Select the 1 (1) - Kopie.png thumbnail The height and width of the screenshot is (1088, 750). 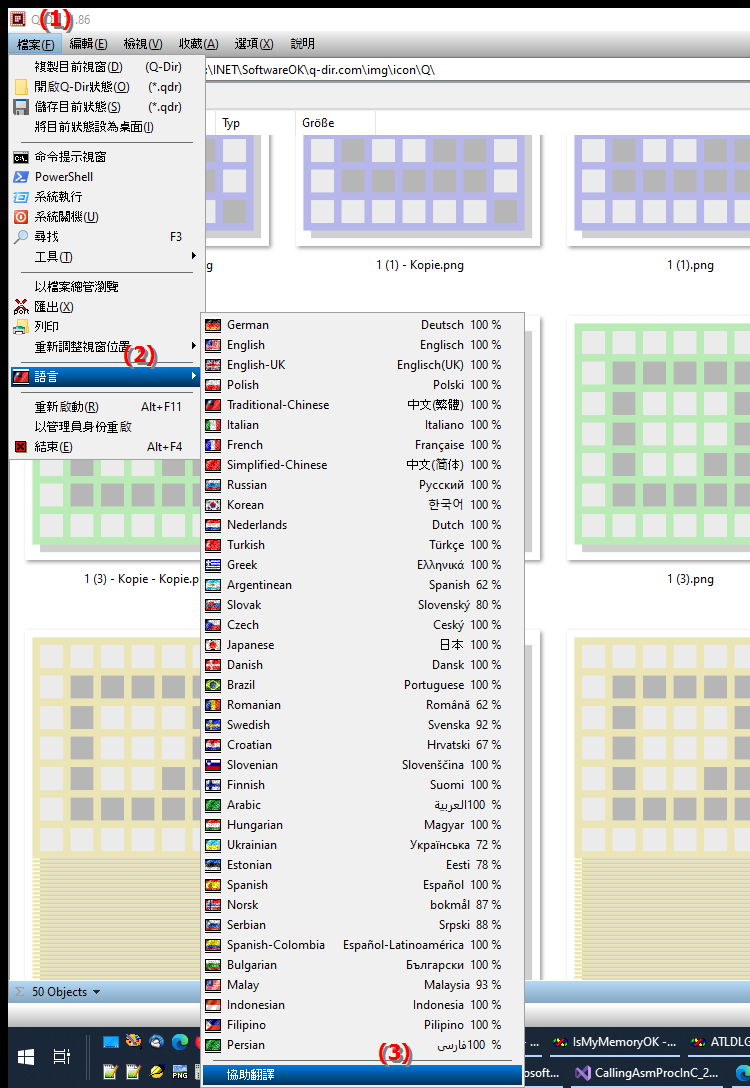(418, 190)
